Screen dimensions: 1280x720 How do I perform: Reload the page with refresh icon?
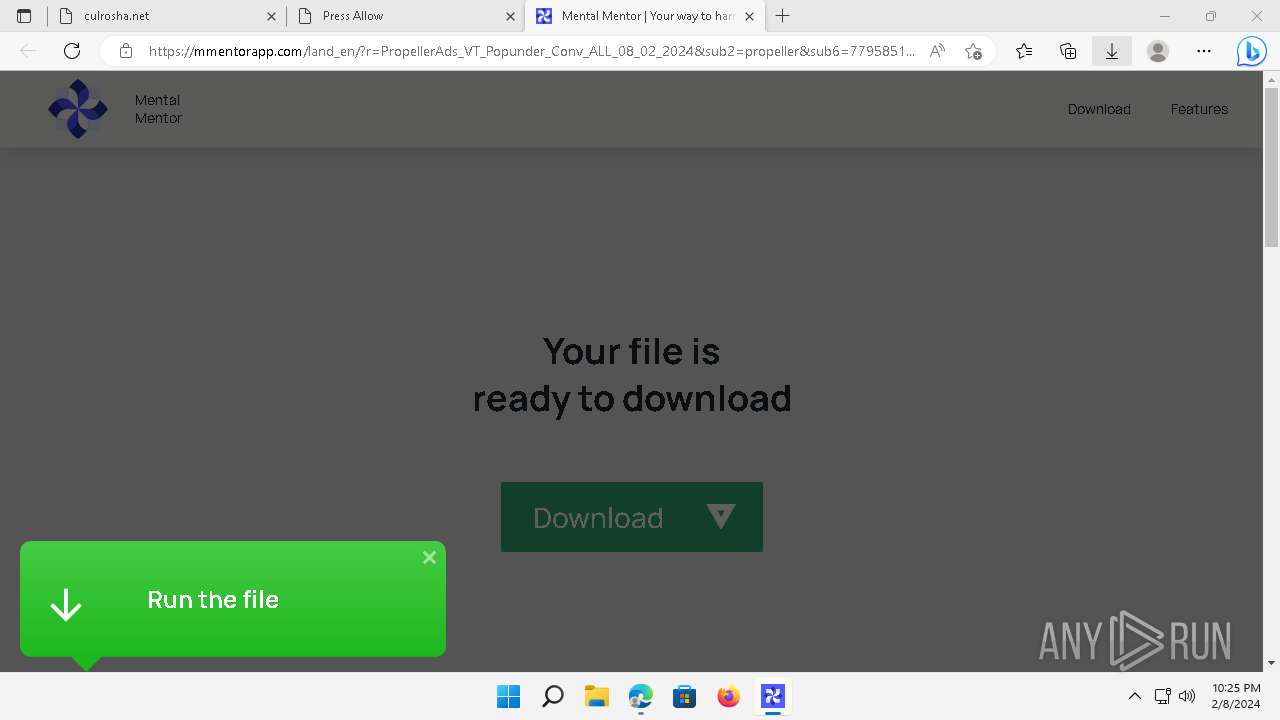coord(72,51)
